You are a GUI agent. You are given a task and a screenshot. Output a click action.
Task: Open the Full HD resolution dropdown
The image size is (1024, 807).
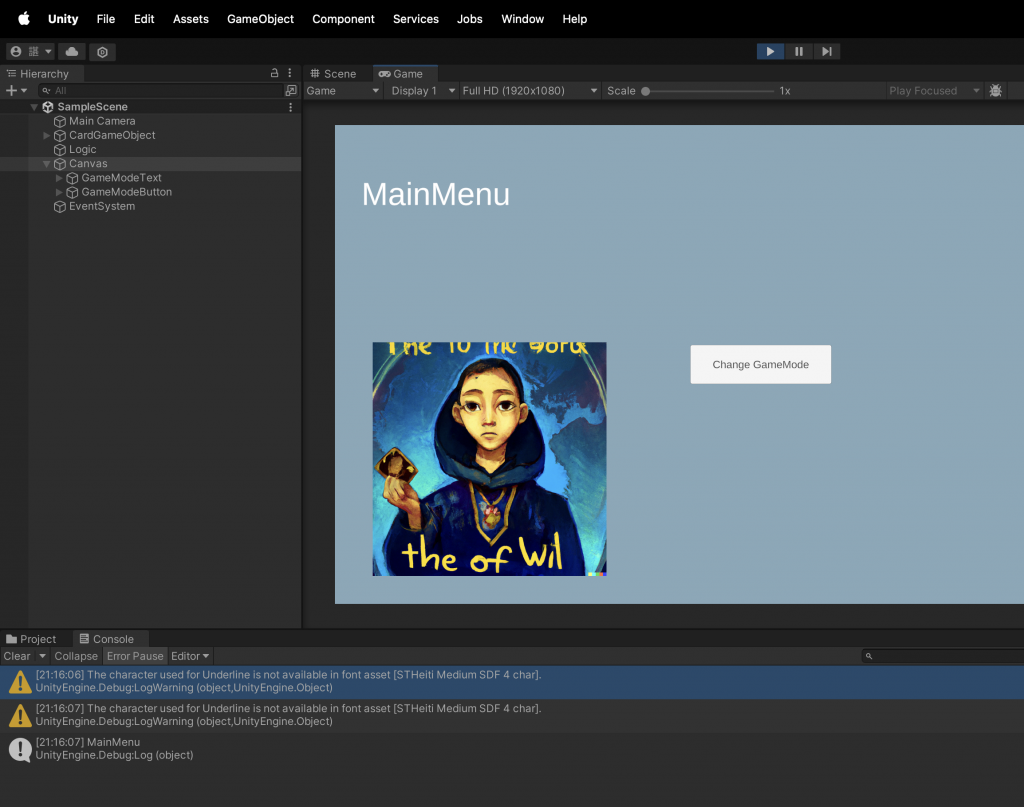click(529, 91)
